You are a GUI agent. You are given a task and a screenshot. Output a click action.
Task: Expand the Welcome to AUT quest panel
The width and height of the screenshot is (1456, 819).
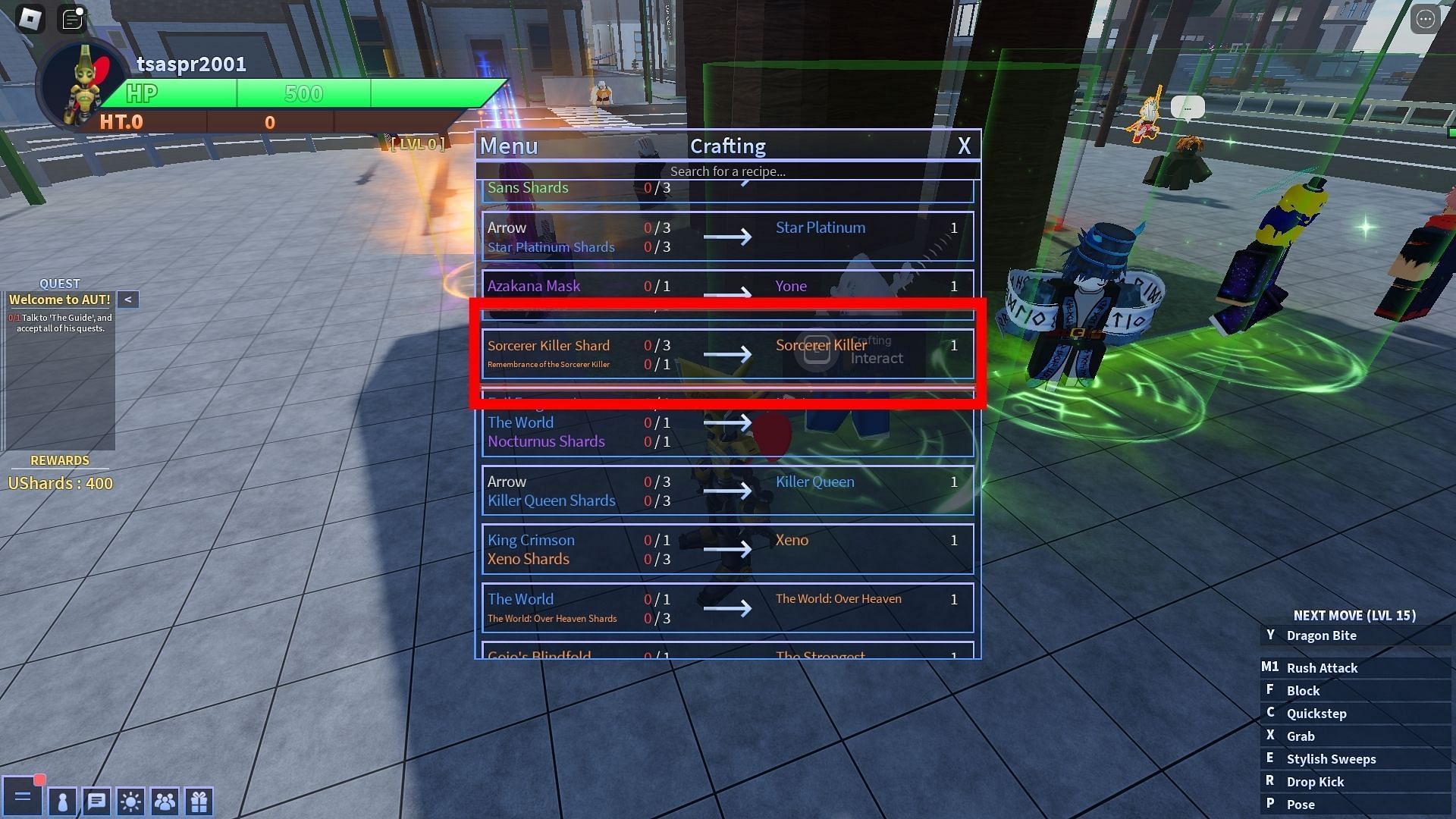pyautogui.click(x=127, y=299)
